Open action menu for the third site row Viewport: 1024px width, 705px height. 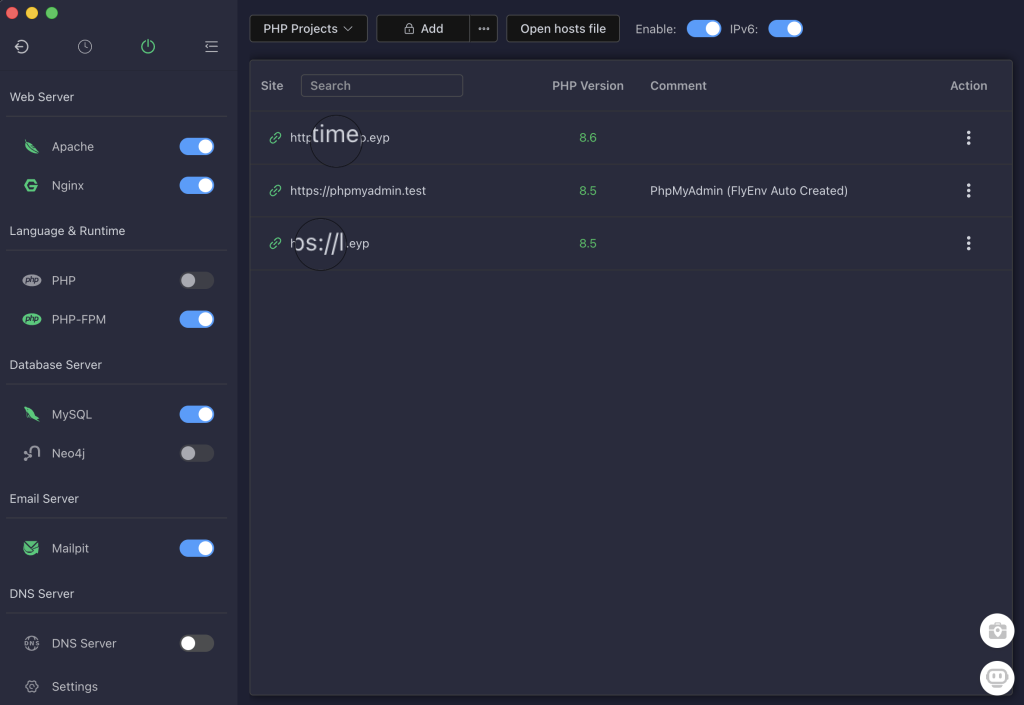[968, 243]
